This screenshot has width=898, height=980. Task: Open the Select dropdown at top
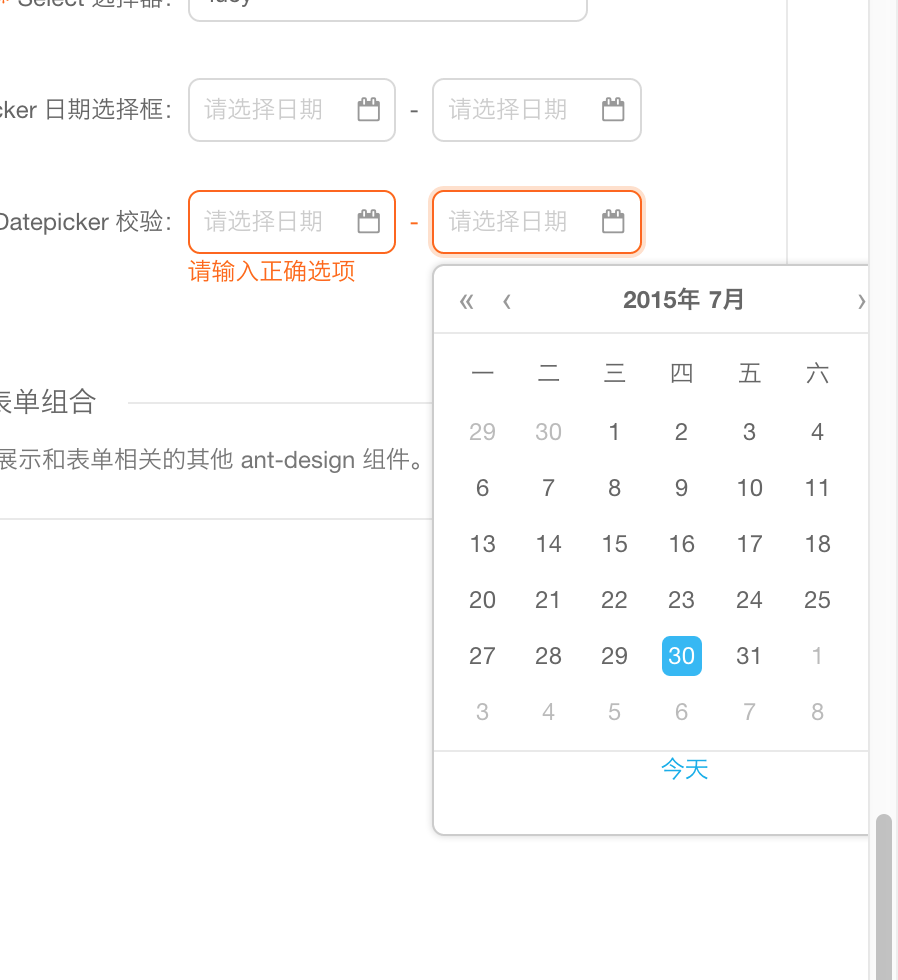click(387, 6)
